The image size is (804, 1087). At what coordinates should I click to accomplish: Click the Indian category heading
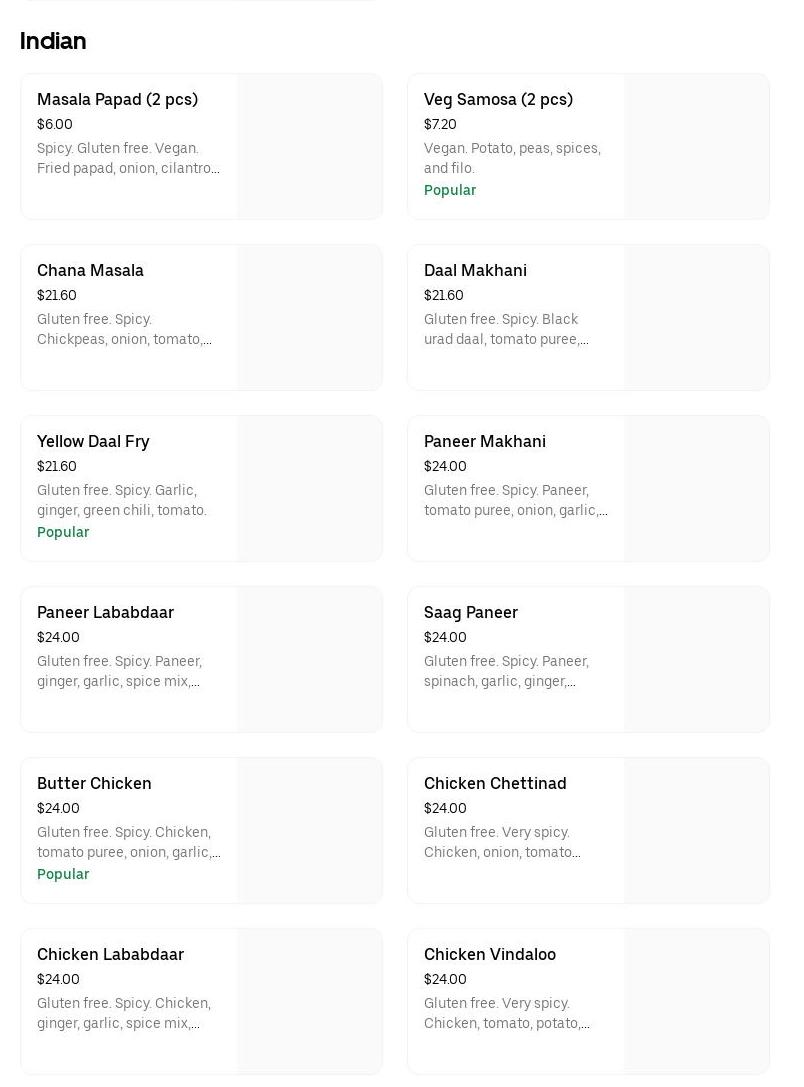click(x=53, y=41)
